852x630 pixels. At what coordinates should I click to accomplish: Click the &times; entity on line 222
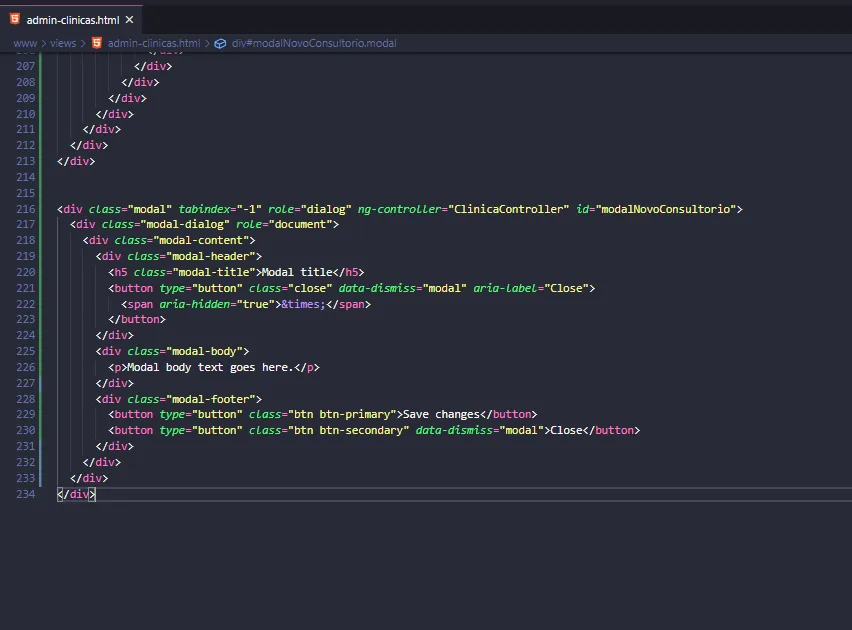click(x=303, y=304)
